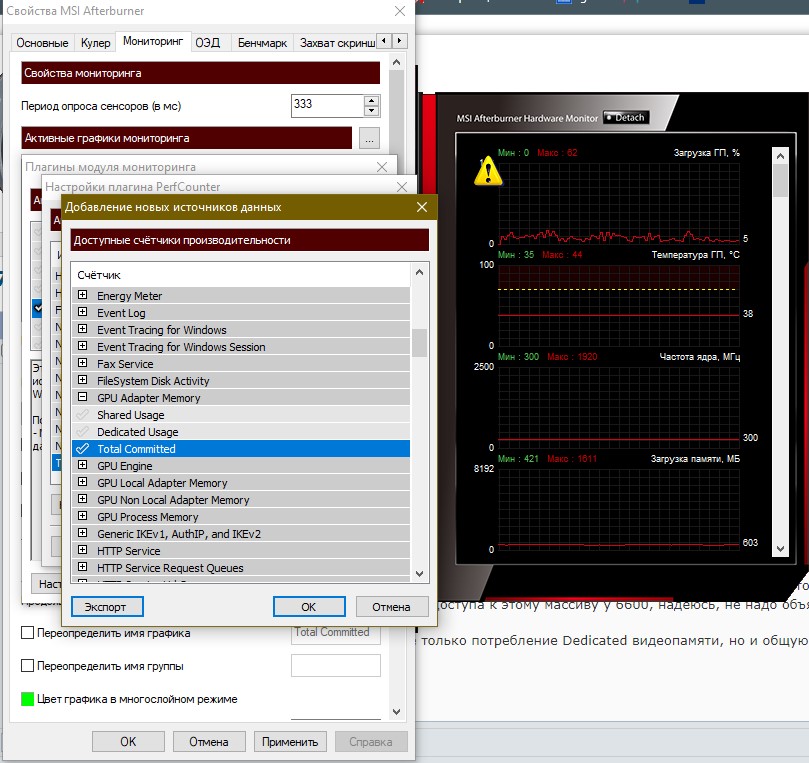The width and height of the screenshot is (809, 763).
Task: Expand FileSystem Disk Activity group
Action: (82, 380)
